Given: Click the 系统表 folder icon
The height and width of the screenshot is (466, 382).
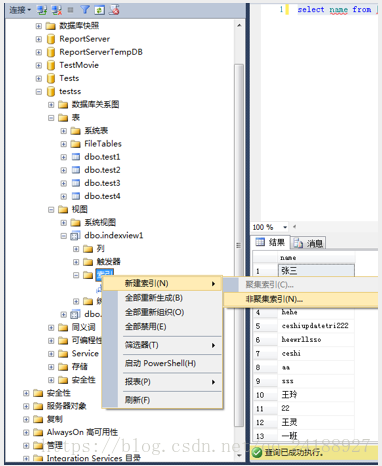Looking at the screenshot, I should point(76,131).
